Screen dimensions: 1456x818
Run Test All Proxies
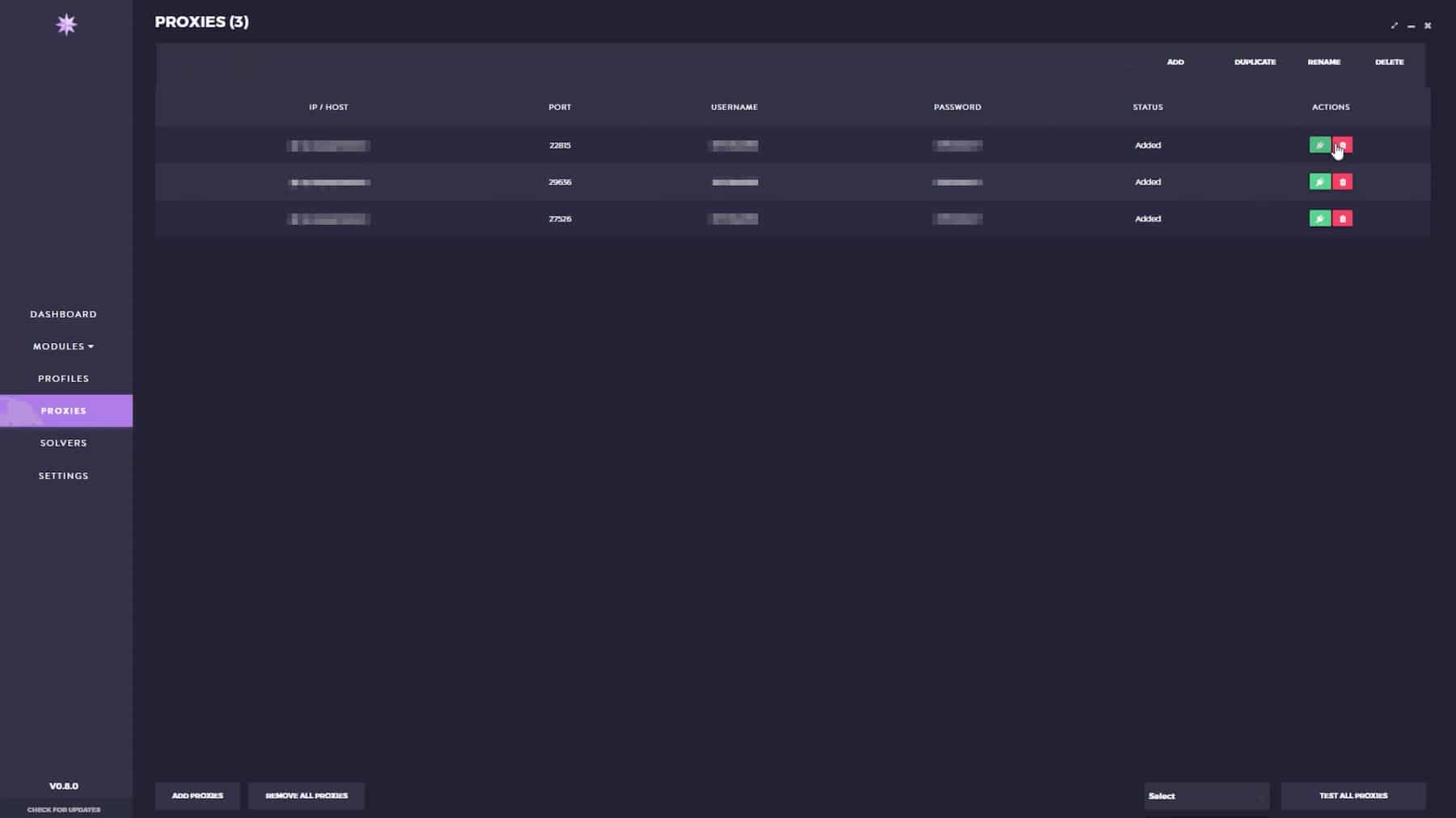(1353, 796)
